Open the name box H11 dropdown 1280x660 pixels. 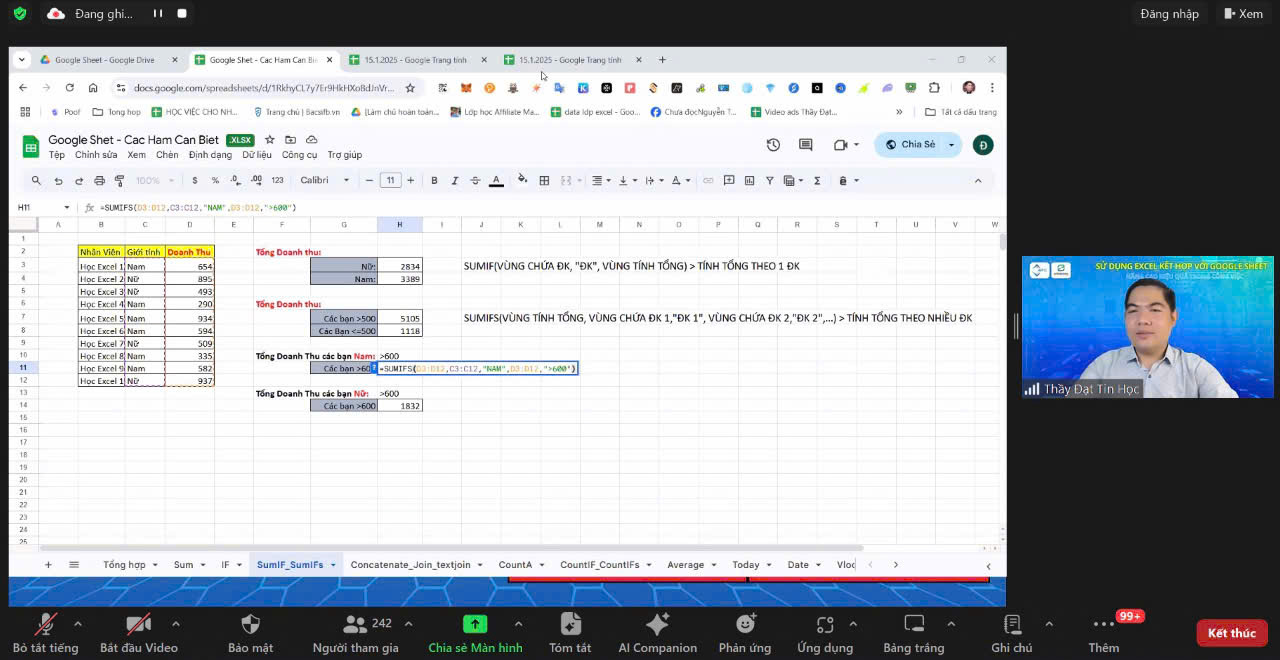tap(69, 208)
